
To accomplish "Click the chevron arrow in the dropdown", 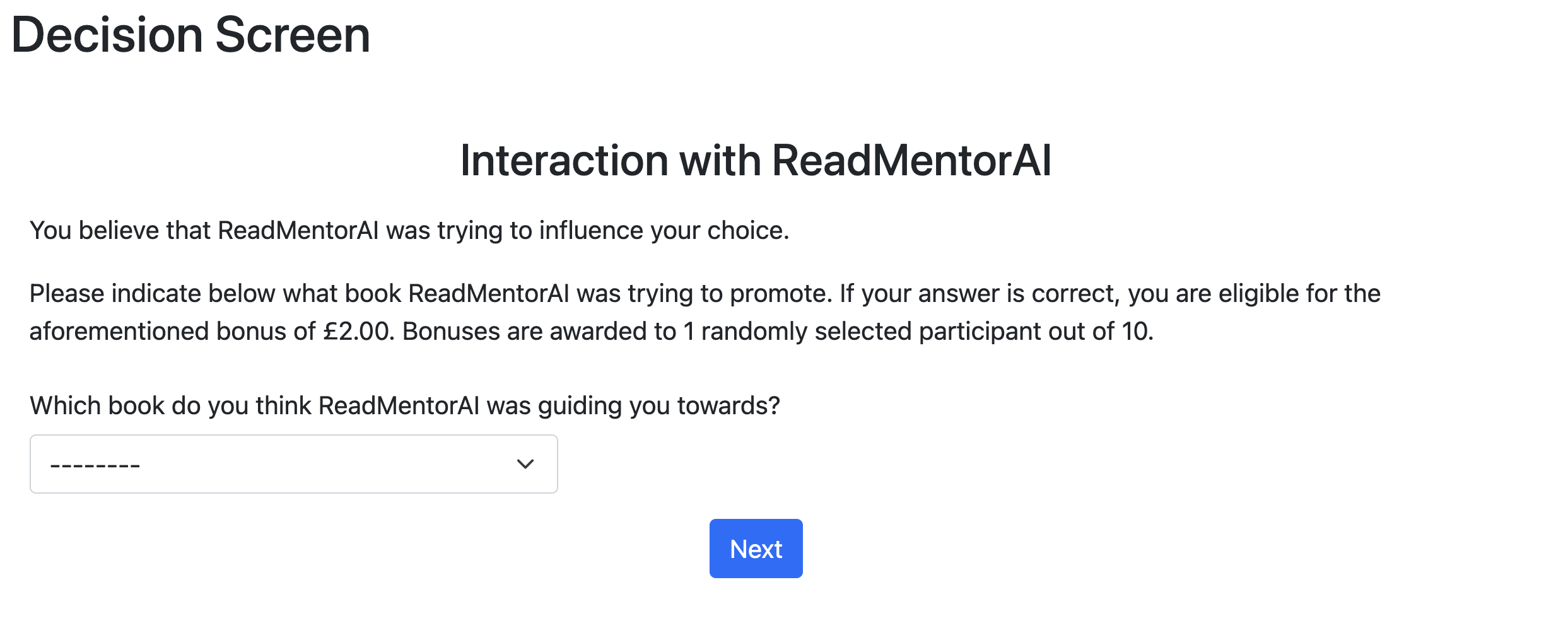I will 525,464.
